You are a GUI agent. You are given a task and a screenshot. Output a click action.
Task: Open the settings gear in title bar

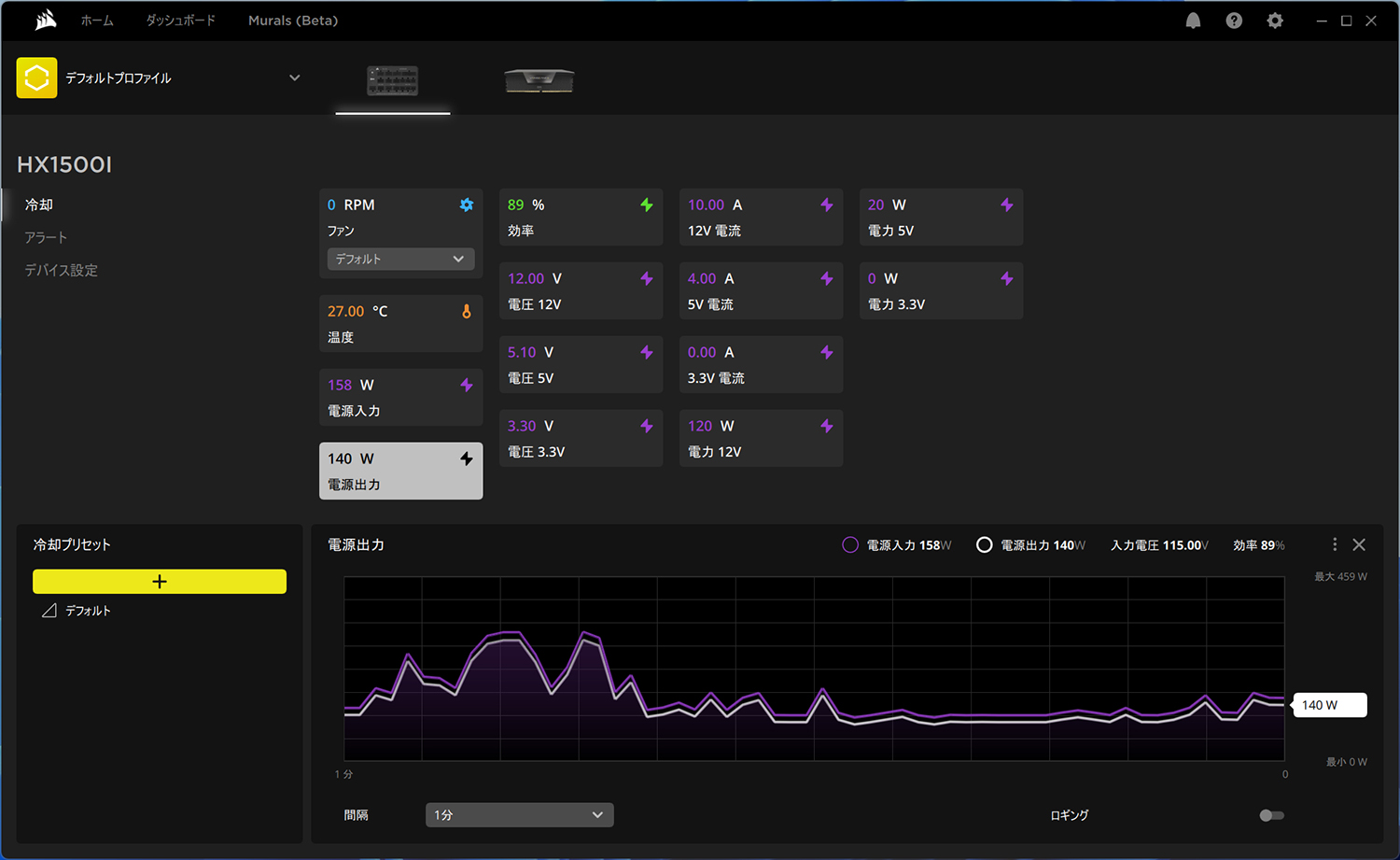point(1275,21)
